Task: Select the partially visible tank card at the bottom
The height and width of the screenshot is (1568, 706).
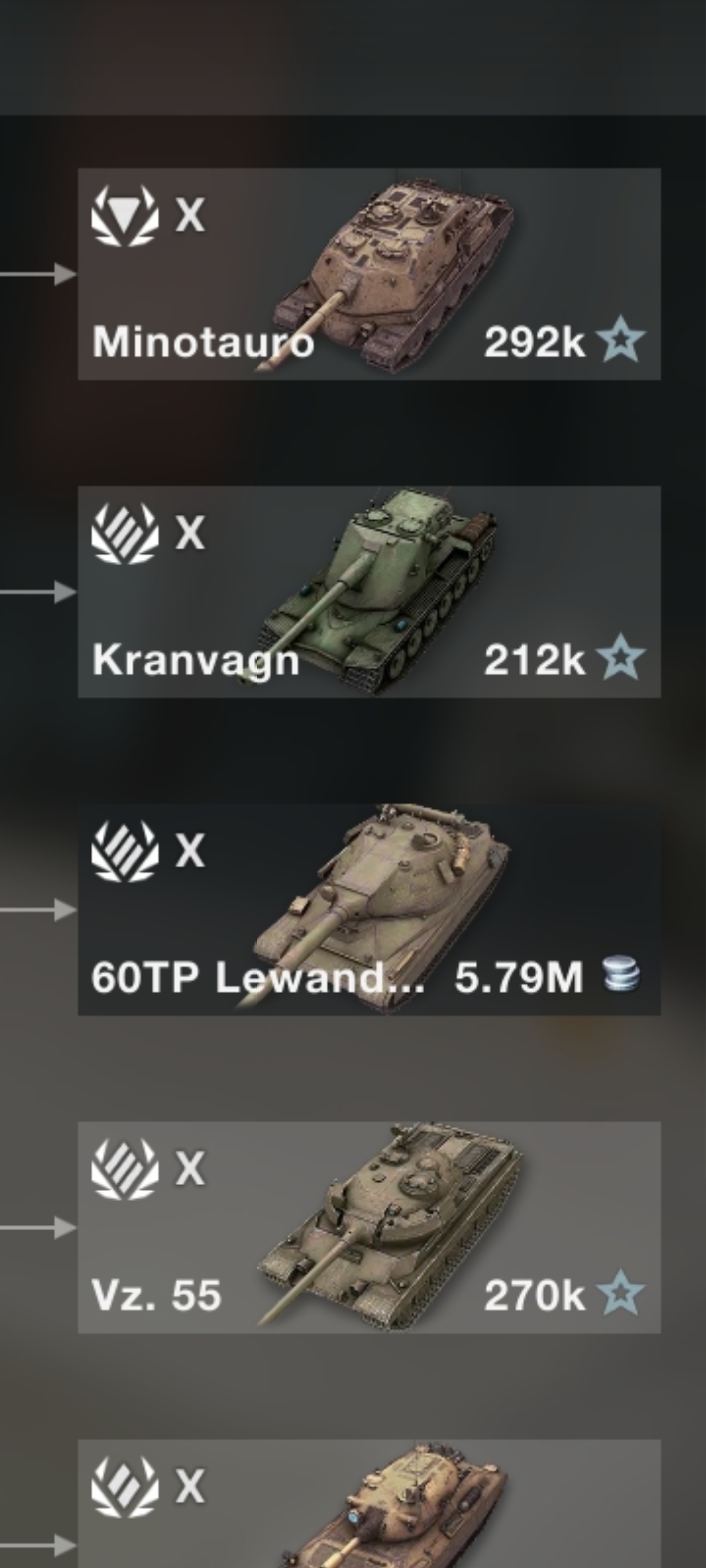Action: point(369,1504)
